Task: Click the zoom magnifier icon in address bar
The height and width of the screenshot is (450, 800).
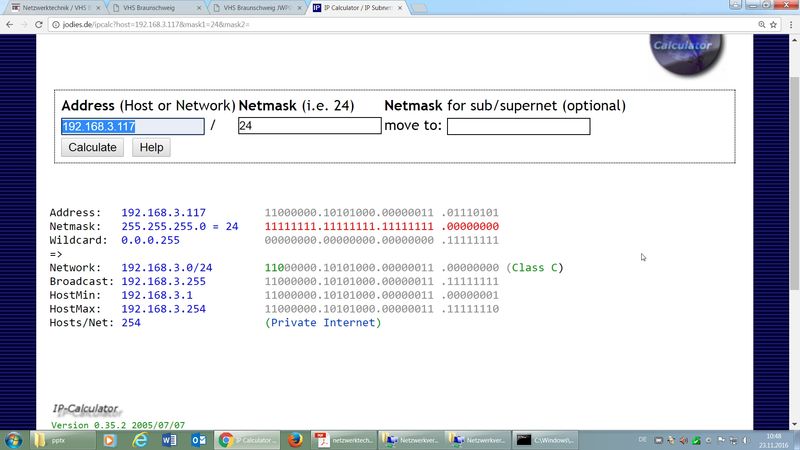Action: [x=762, y=24]
